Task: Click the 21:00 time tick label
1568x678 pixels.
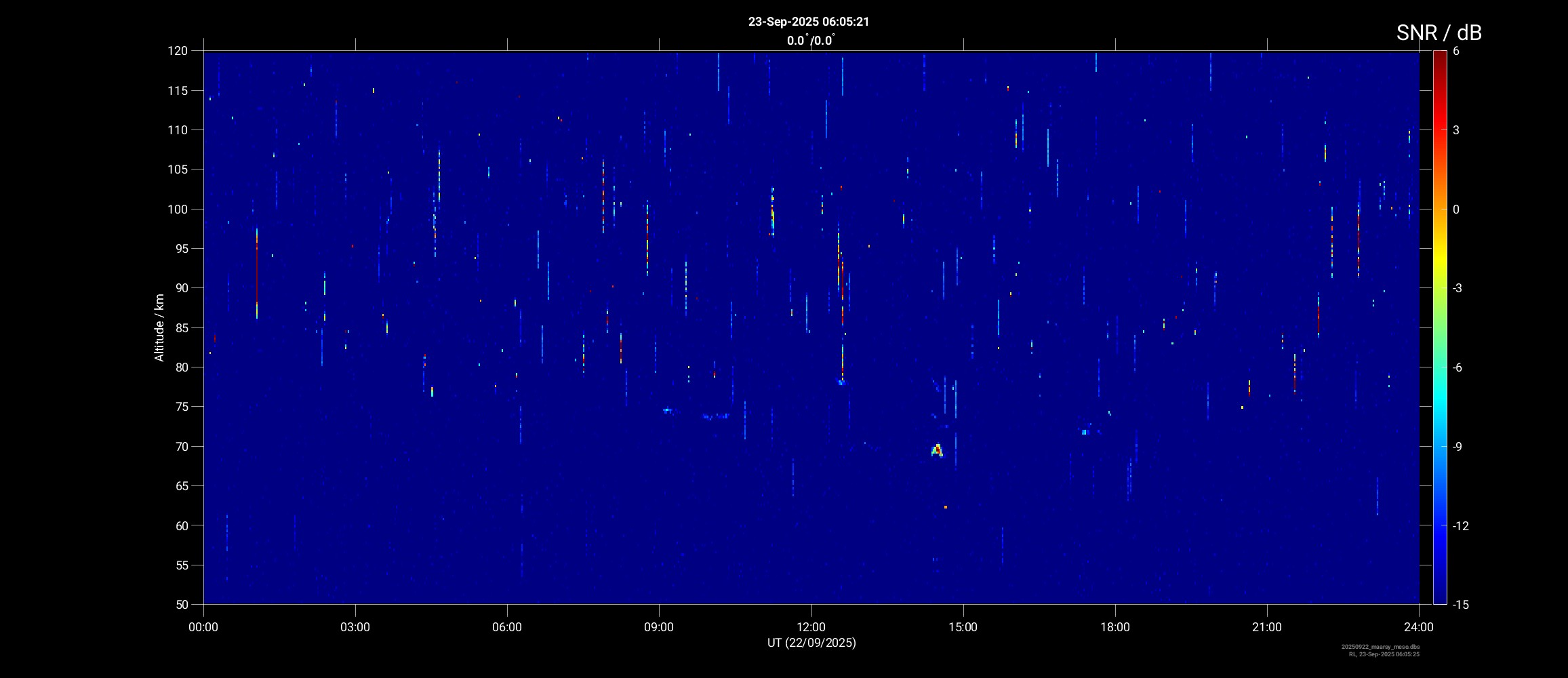Action: [x=1266, y=627]
